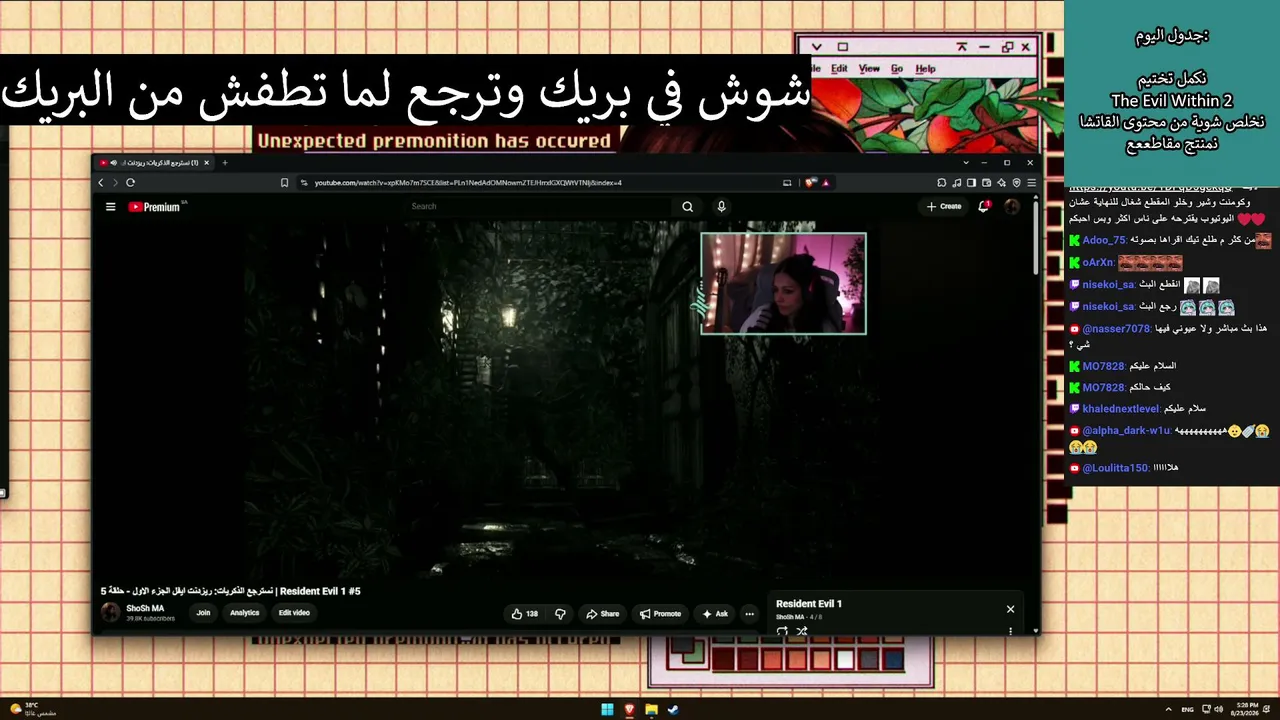Click the streamer webcam overlay
The height and width of the screenshot is (720, 1280).
point(783,284)
